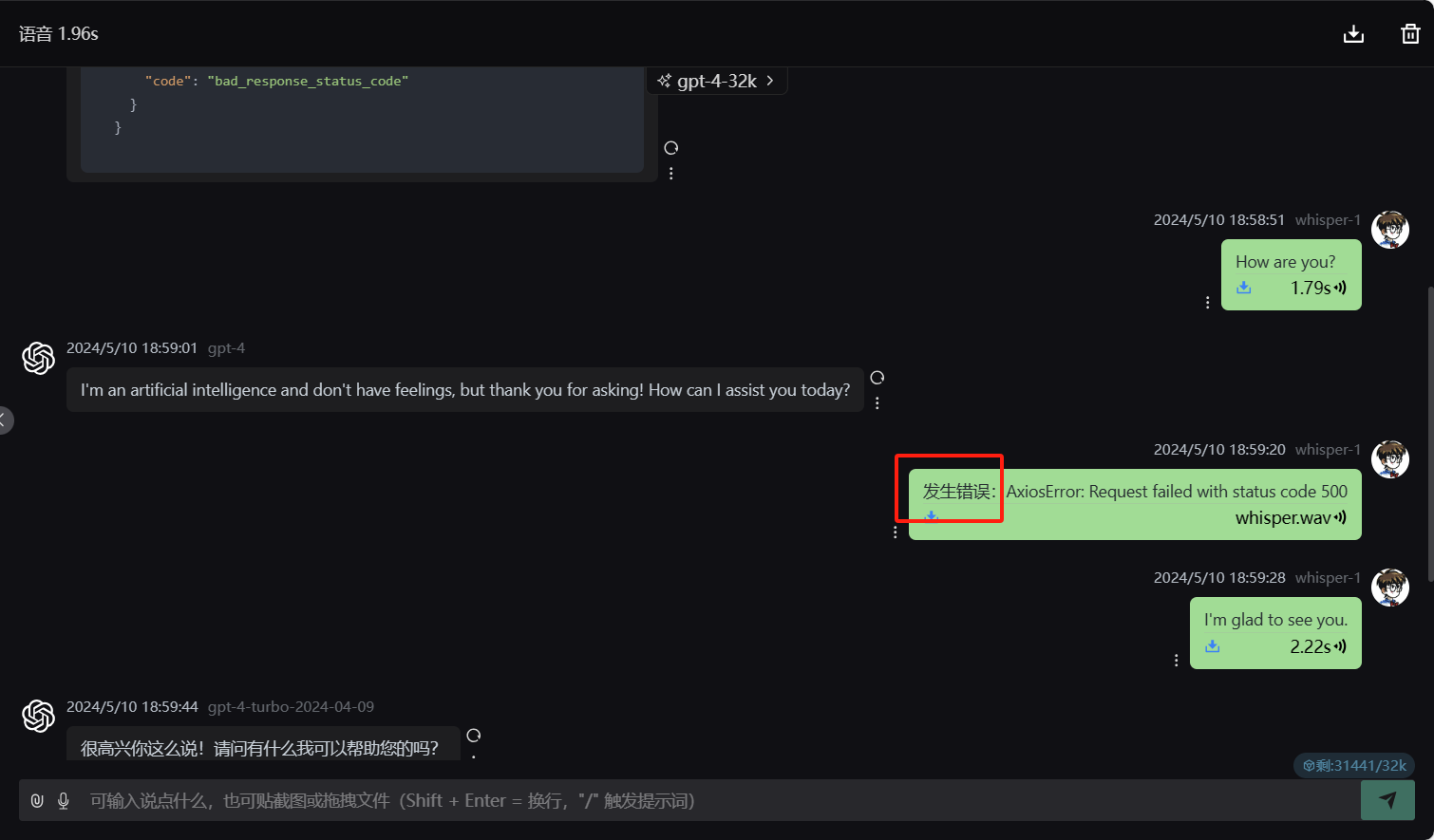Send the message with the paper plane button

click(x=1387, y=800)
